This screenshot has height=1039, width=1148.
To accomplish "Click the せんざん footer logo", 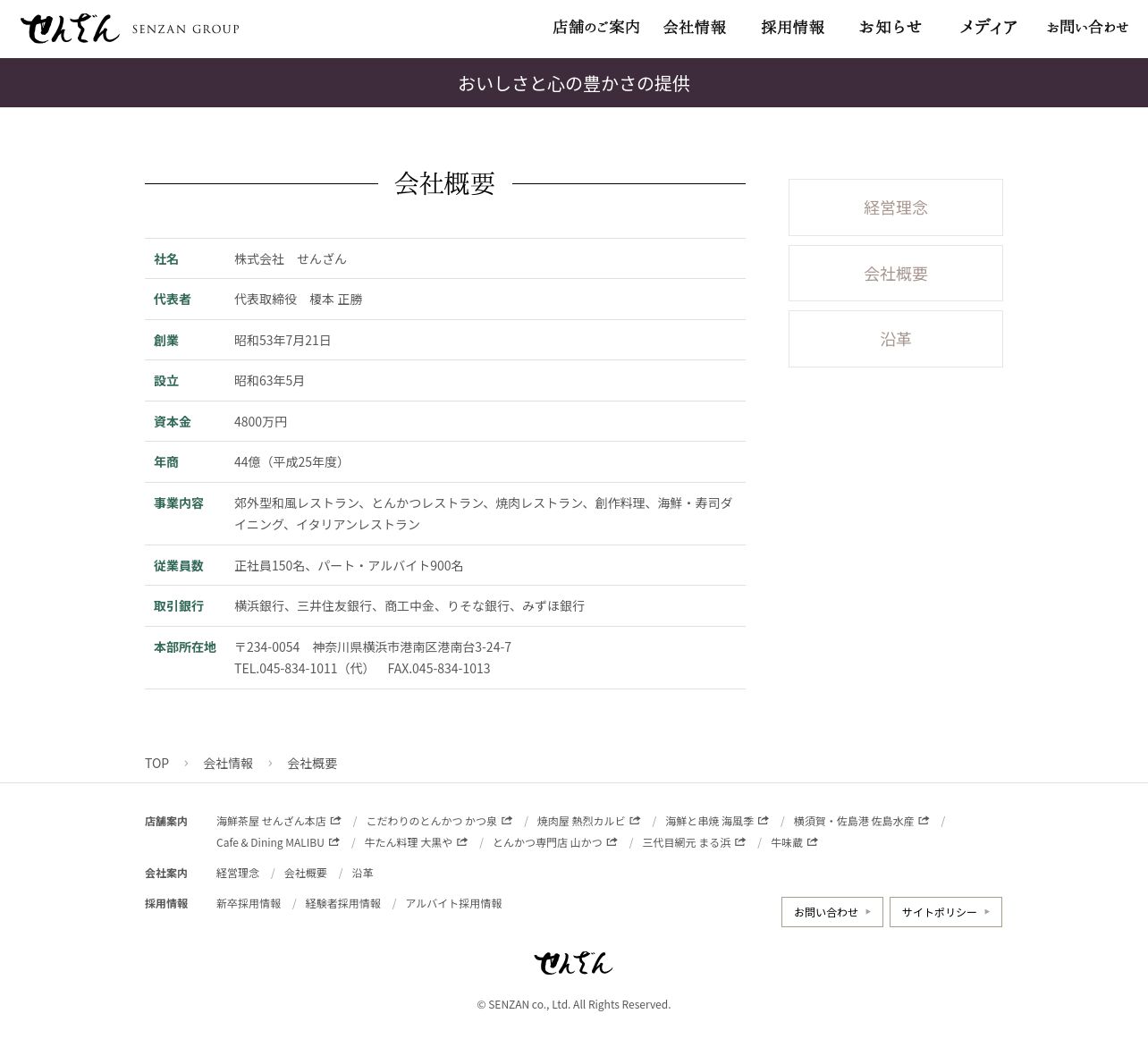I will click(x=573, y=963).
